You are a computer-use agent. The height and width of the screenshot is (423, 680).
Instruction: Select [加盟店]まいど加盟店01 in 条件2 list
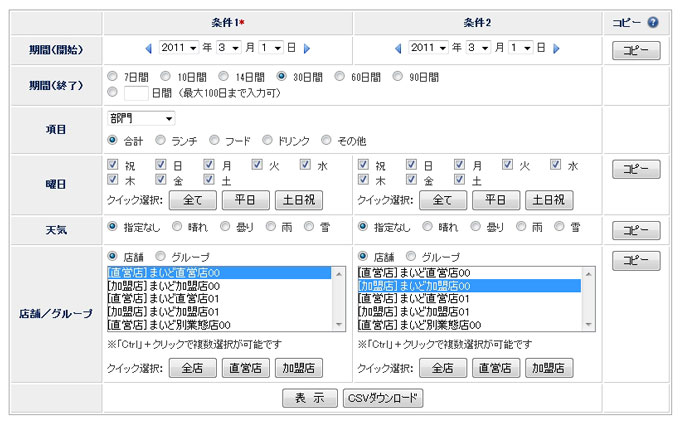[x=469, y=312]
